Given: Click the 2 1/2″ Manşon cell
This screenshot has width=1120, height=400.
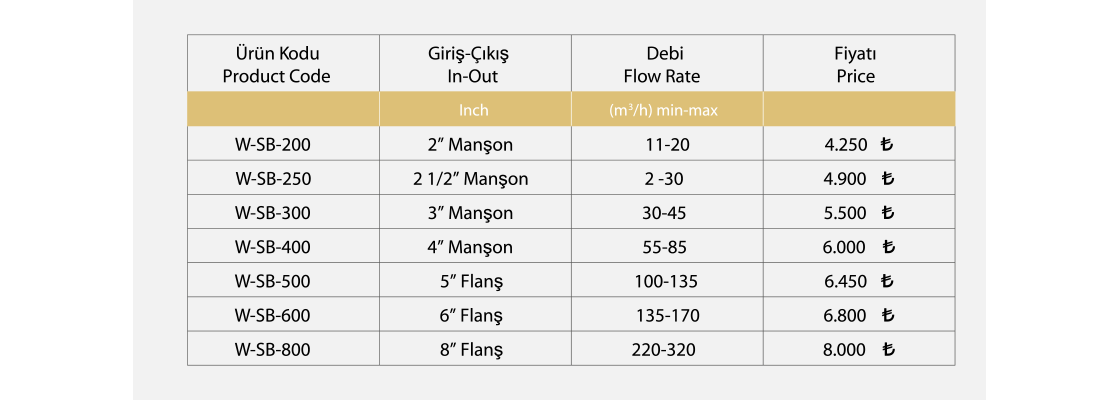Looking at the screenshot, I should point(470,179).
